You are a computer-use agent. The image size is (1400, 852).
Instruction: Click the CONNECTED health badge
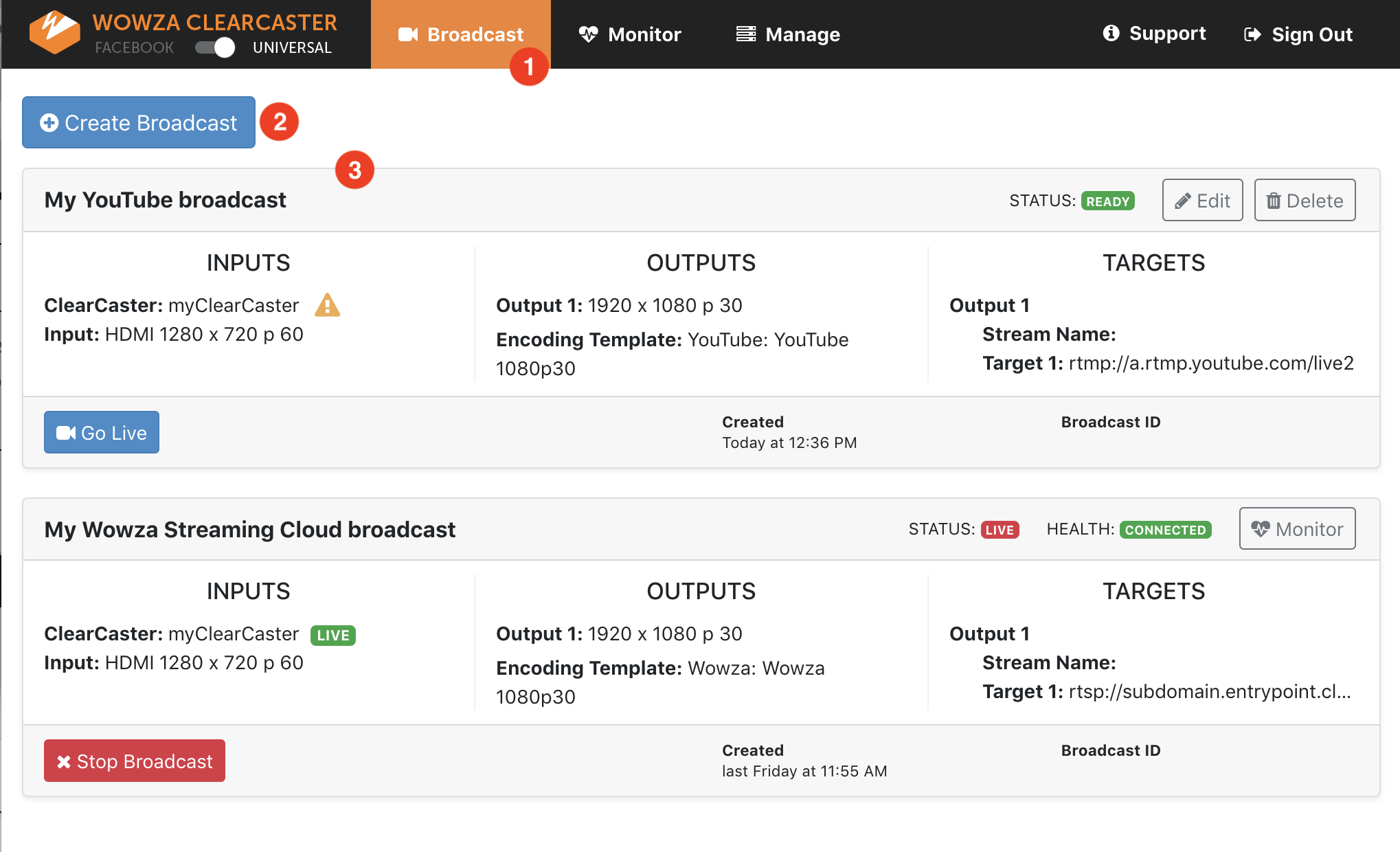[1165, 530]
